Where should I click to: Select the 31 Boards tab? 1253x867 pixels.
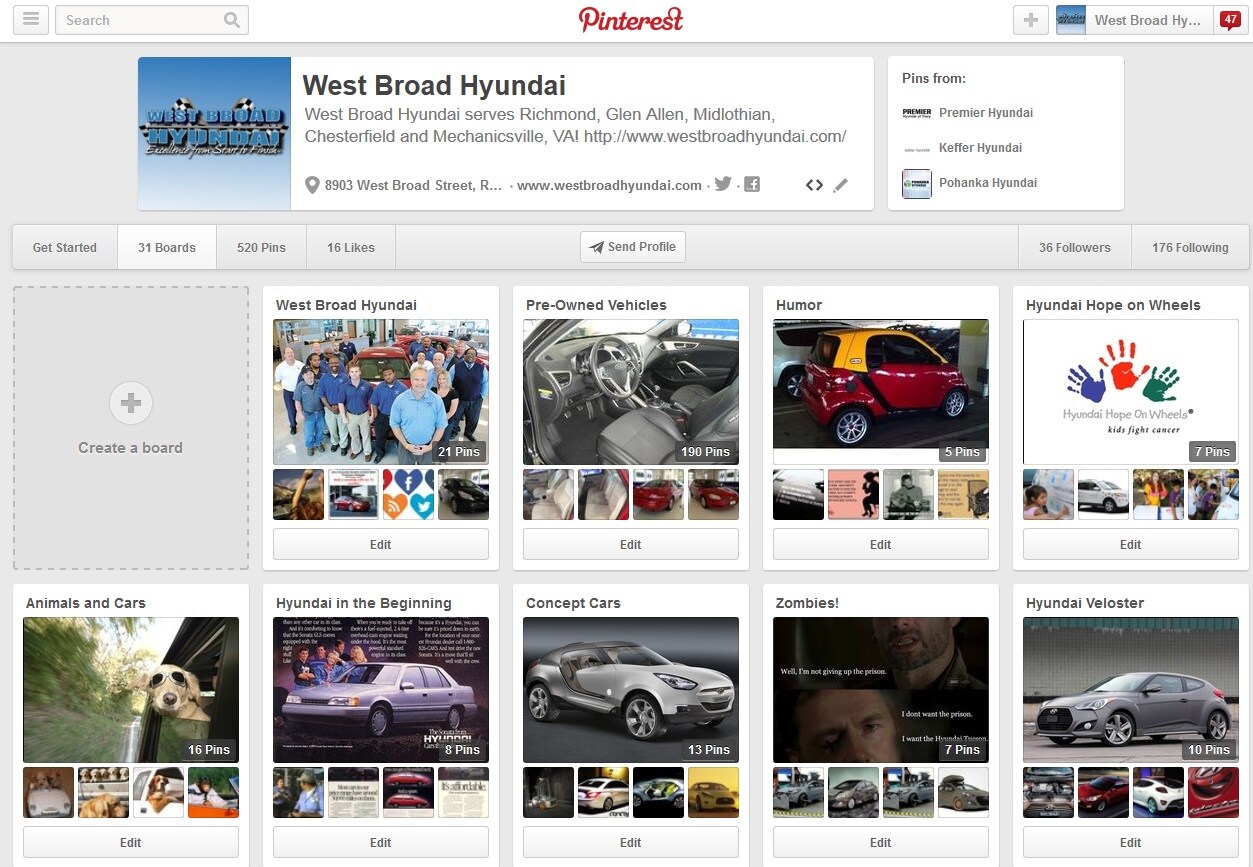point(167,247)
